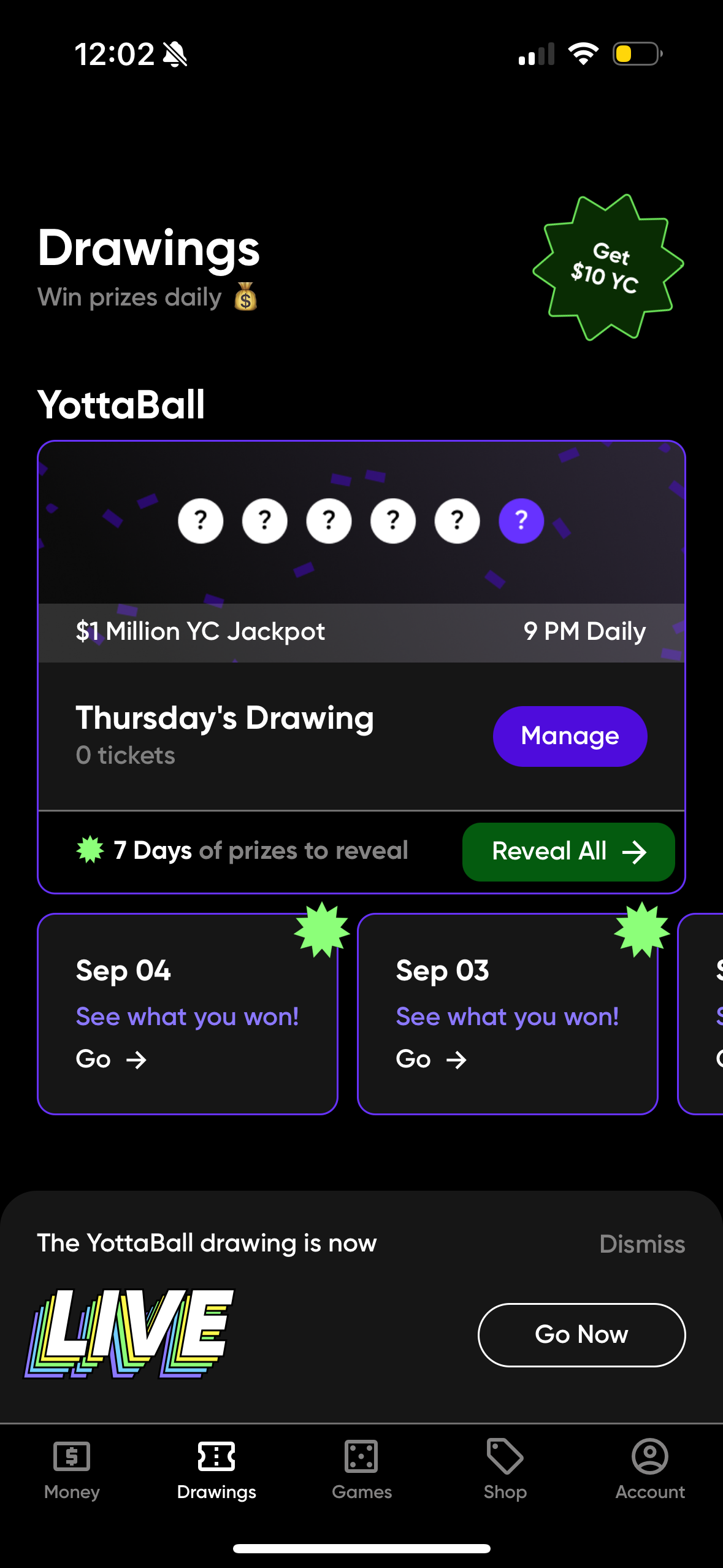This screenshot has height=1568, width=723.
Task: Select the Drawings ticket icon
Action: [216, 1456]
